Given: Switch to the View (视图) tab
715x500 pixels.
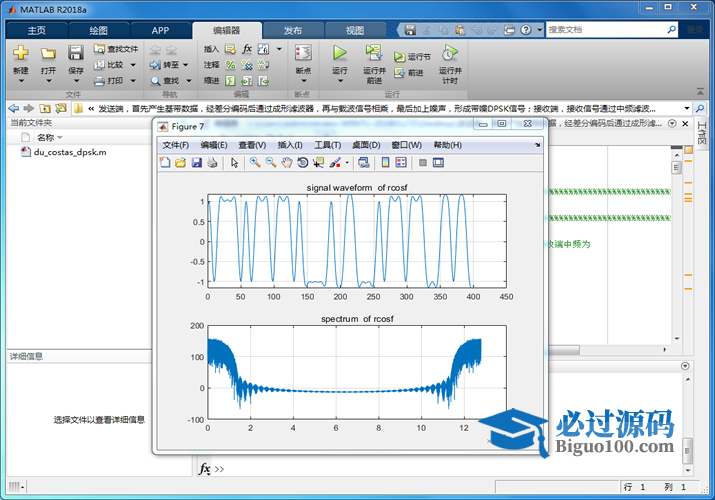Looking at the screenshot, I should 355,31.
